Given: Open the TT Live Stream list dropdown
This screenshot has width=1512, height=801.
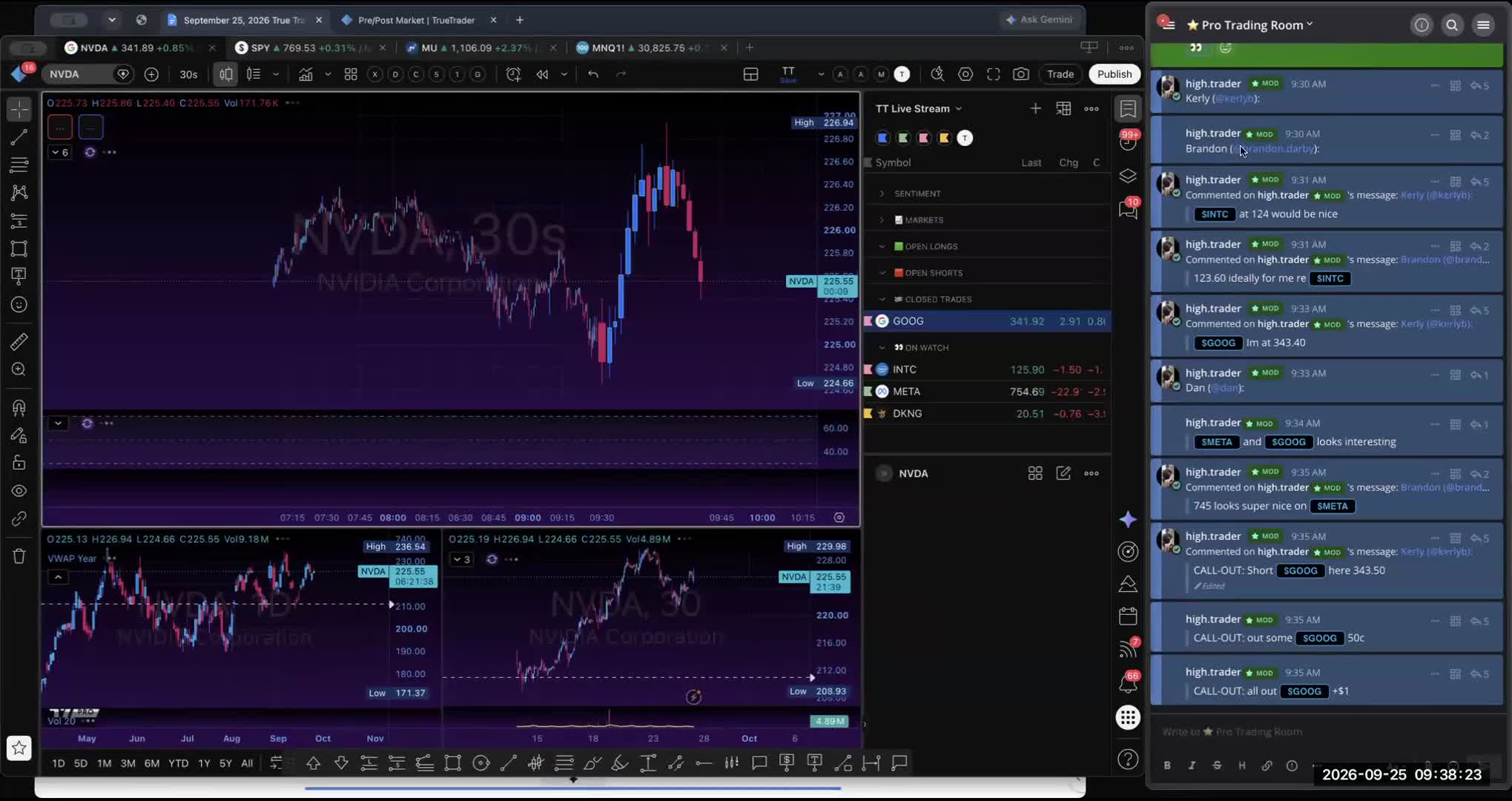Looking at the screenshot, I should click(919, 108).
